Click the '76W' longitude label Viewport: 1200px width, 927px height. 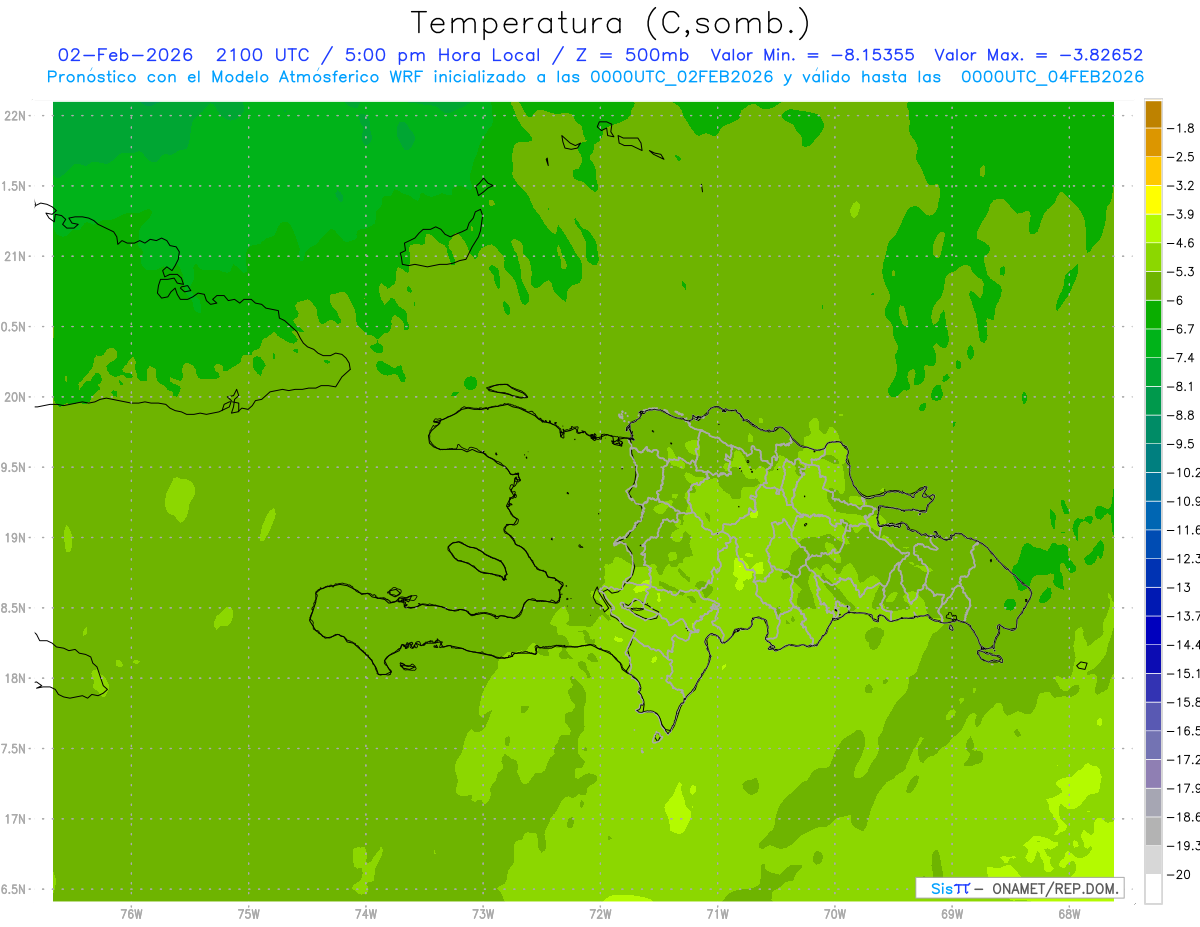(131, 914)
